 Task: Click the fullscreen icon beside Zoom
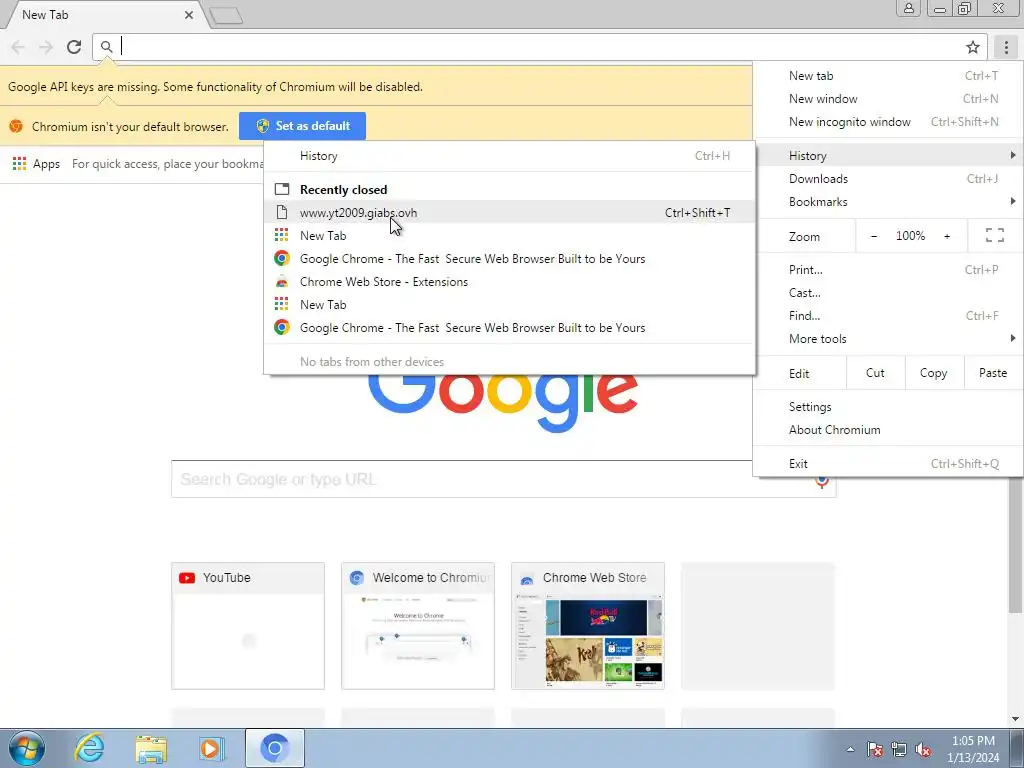point(995,235)
